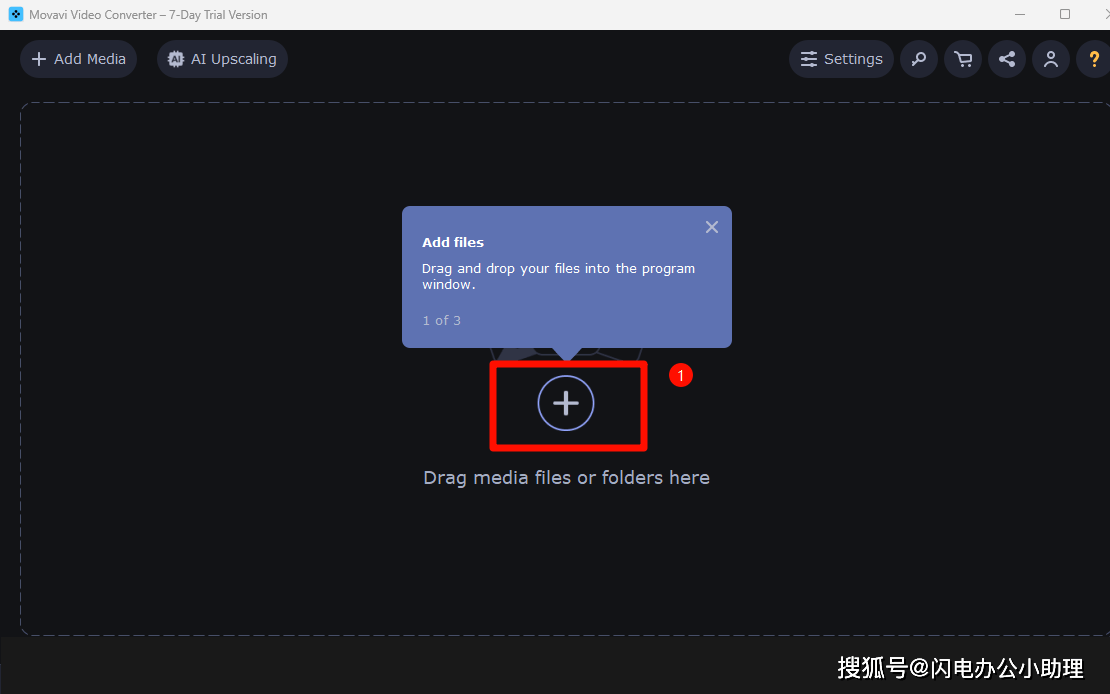
Task: Click the share icon
Action: tap(1007, 59)
